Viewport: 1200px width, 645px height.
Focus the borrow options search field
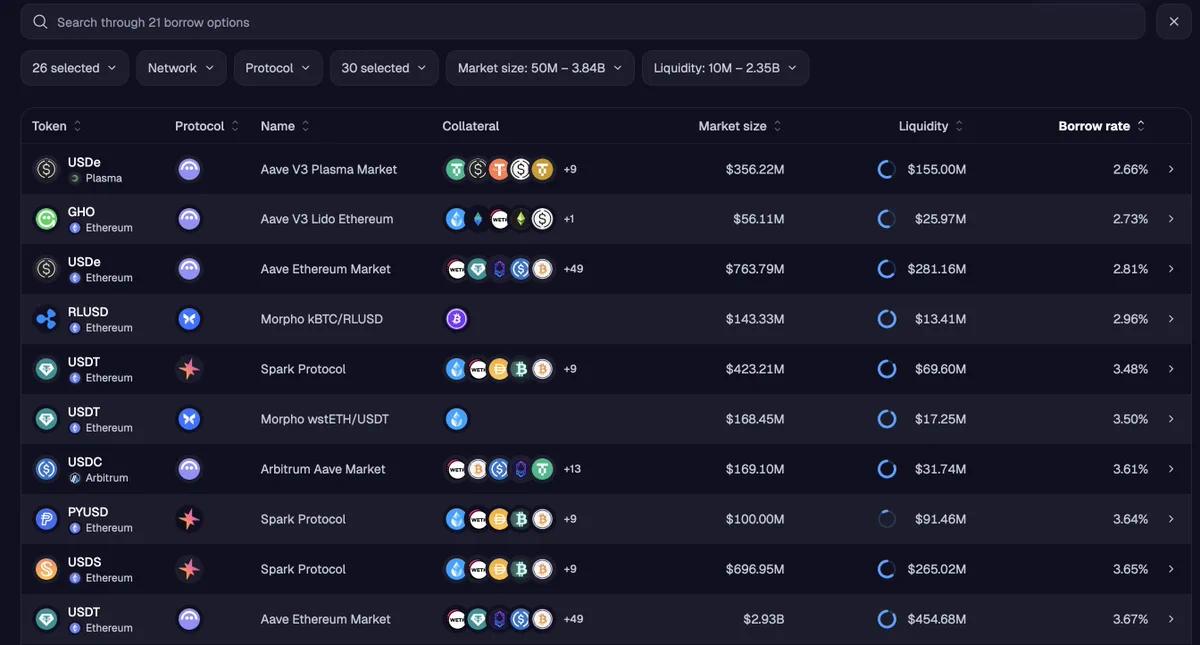[x=583, y=22]
